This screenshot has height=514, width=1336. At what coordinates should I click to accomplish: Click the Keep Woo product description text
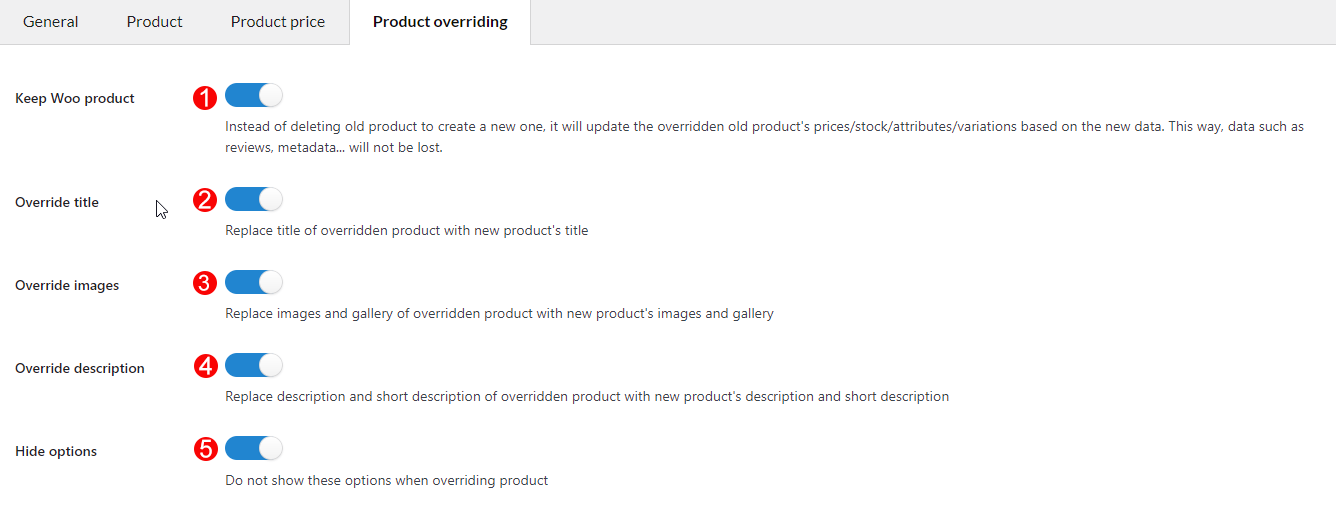765,137
